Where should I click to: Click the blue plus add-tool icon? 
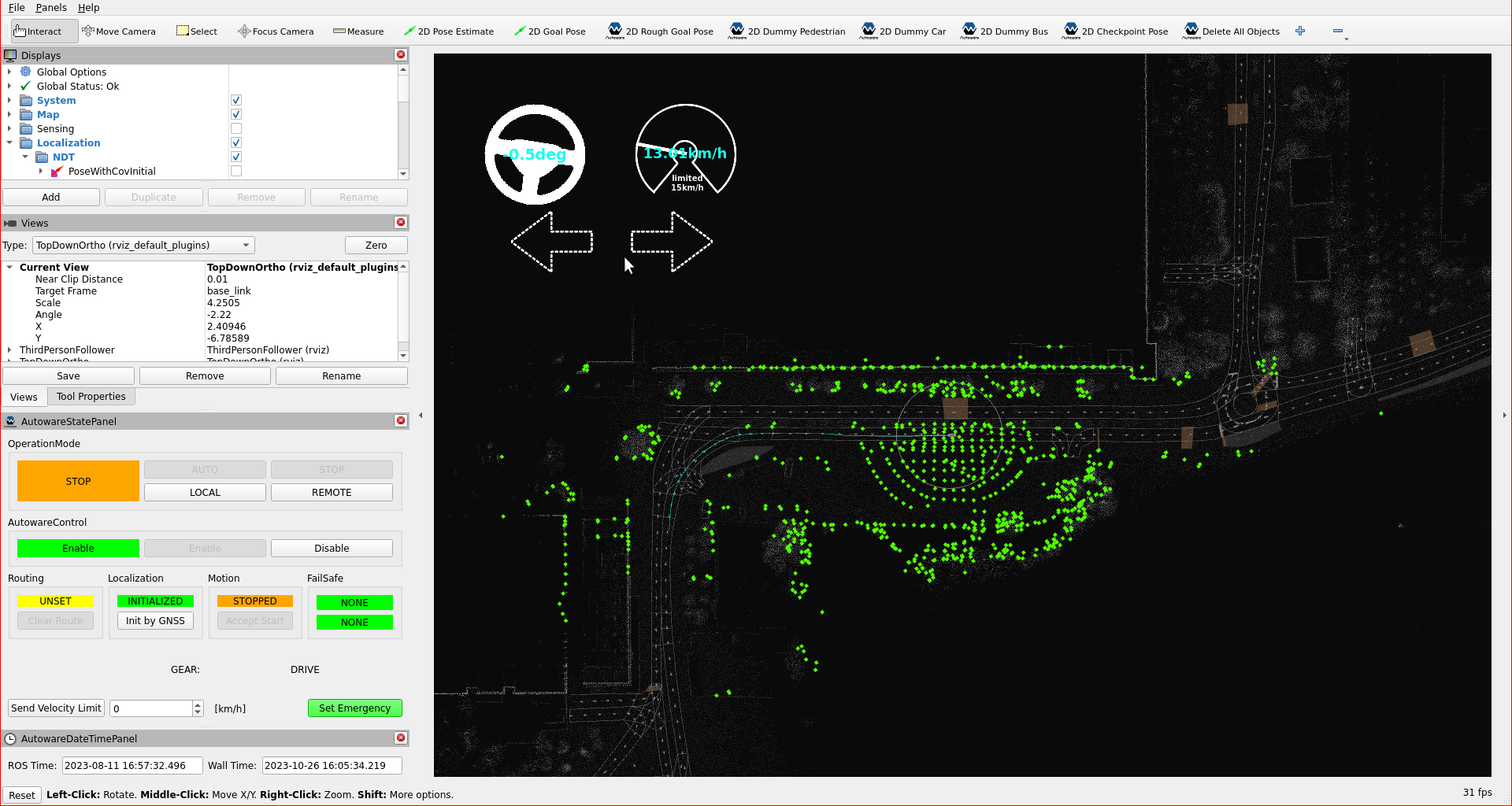[x=1300, y=31]
